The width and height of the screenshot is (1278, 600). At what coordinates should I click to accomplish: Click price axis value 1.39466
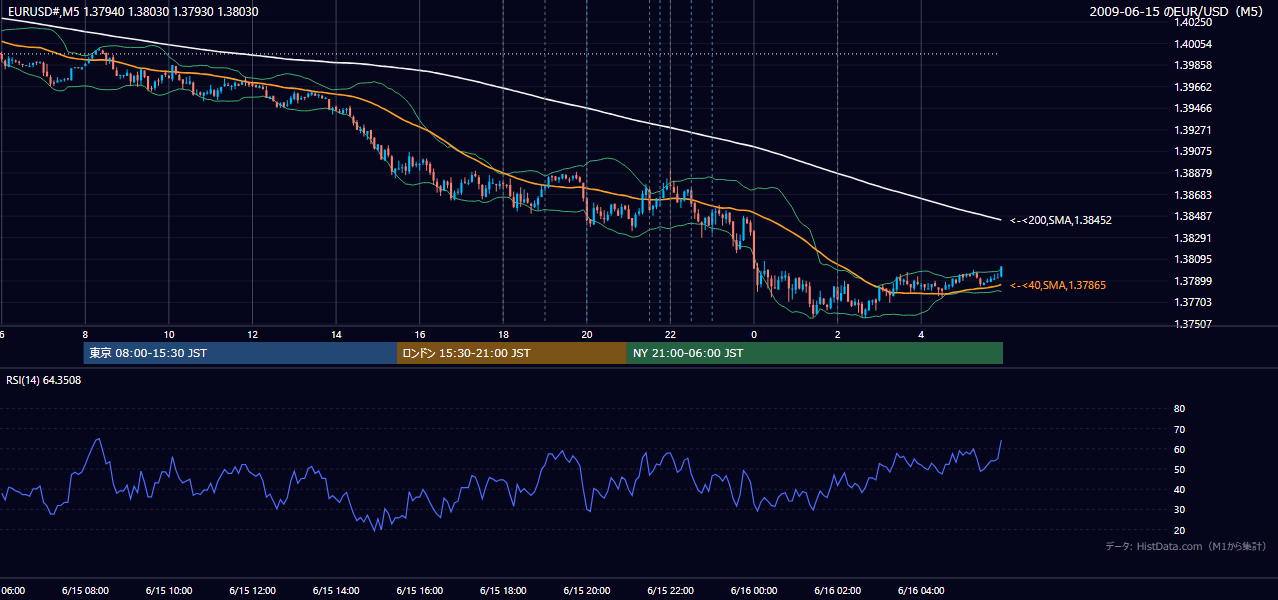pyautogui.click(x=1194, y=108)
